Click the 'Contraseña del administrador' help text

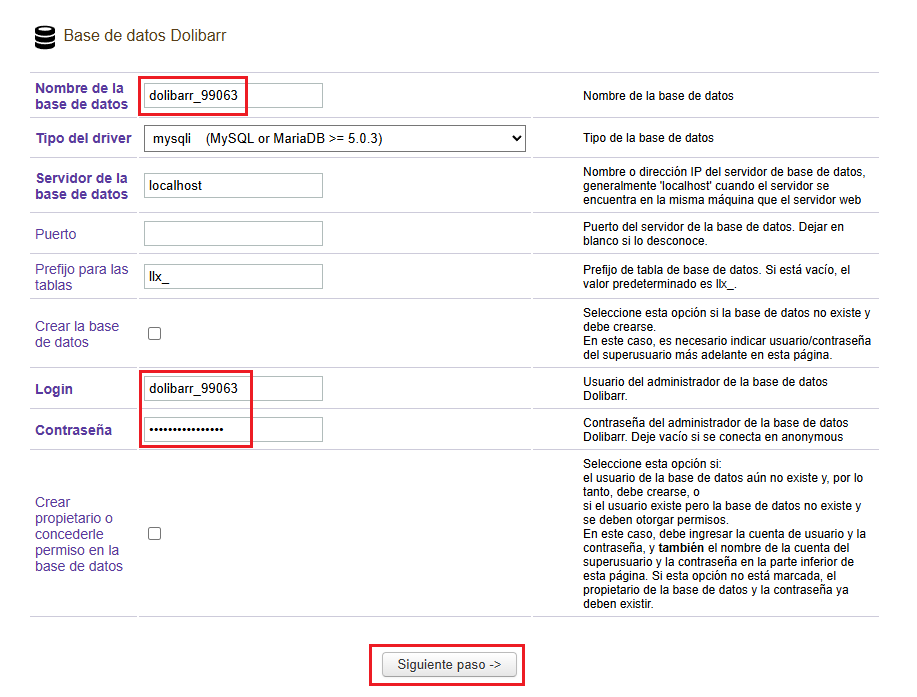pyautogui.click(x=715, y=430)
